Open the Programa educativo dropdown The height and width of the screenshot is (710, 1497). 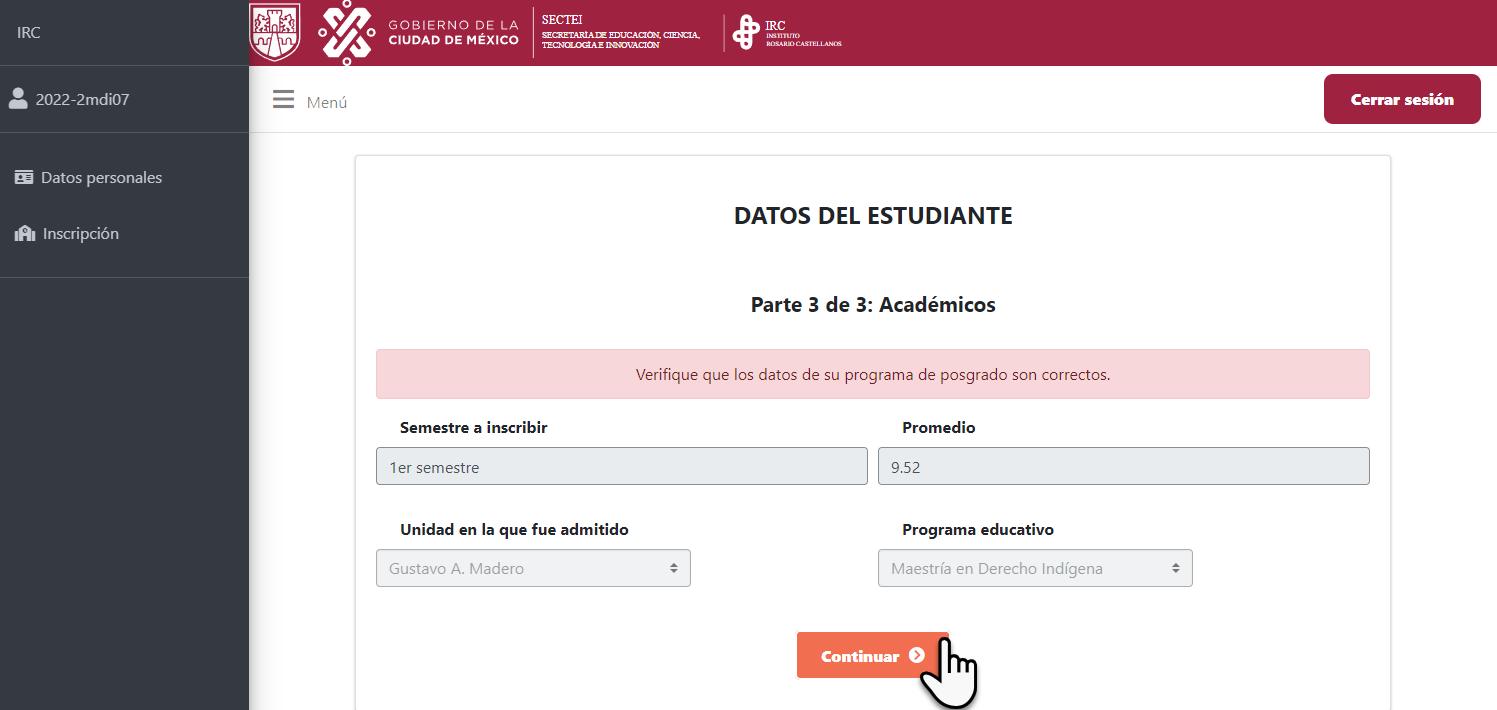(x=1035, y=568)
